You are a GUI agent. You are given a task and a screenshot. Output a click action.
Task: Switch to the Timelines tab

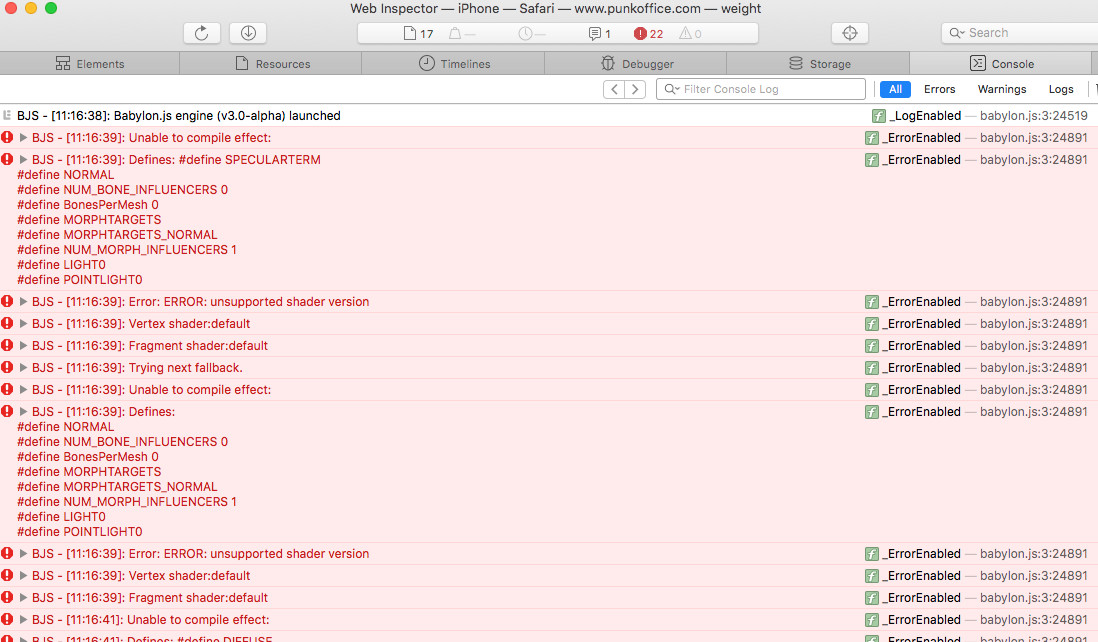454,64
